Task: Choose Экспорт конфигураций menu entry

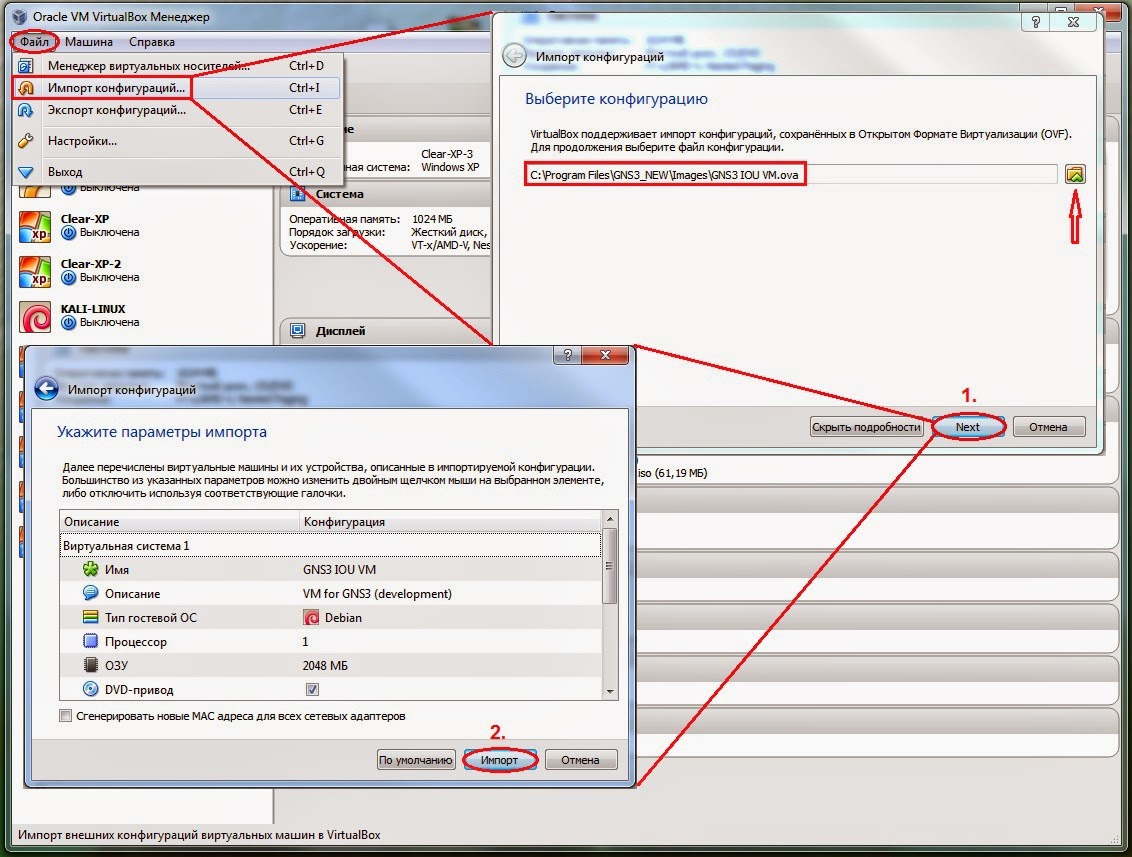Action: click(177, 110)
